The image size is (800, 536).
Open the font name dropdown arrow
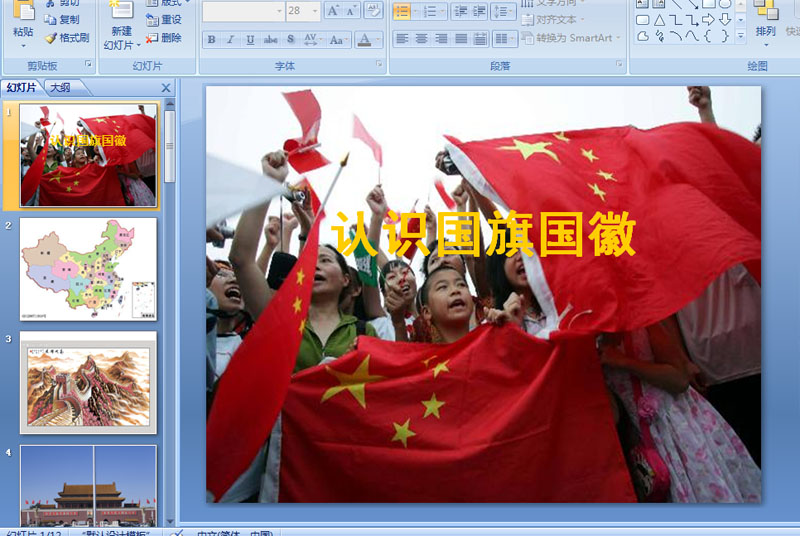point(279,11)
